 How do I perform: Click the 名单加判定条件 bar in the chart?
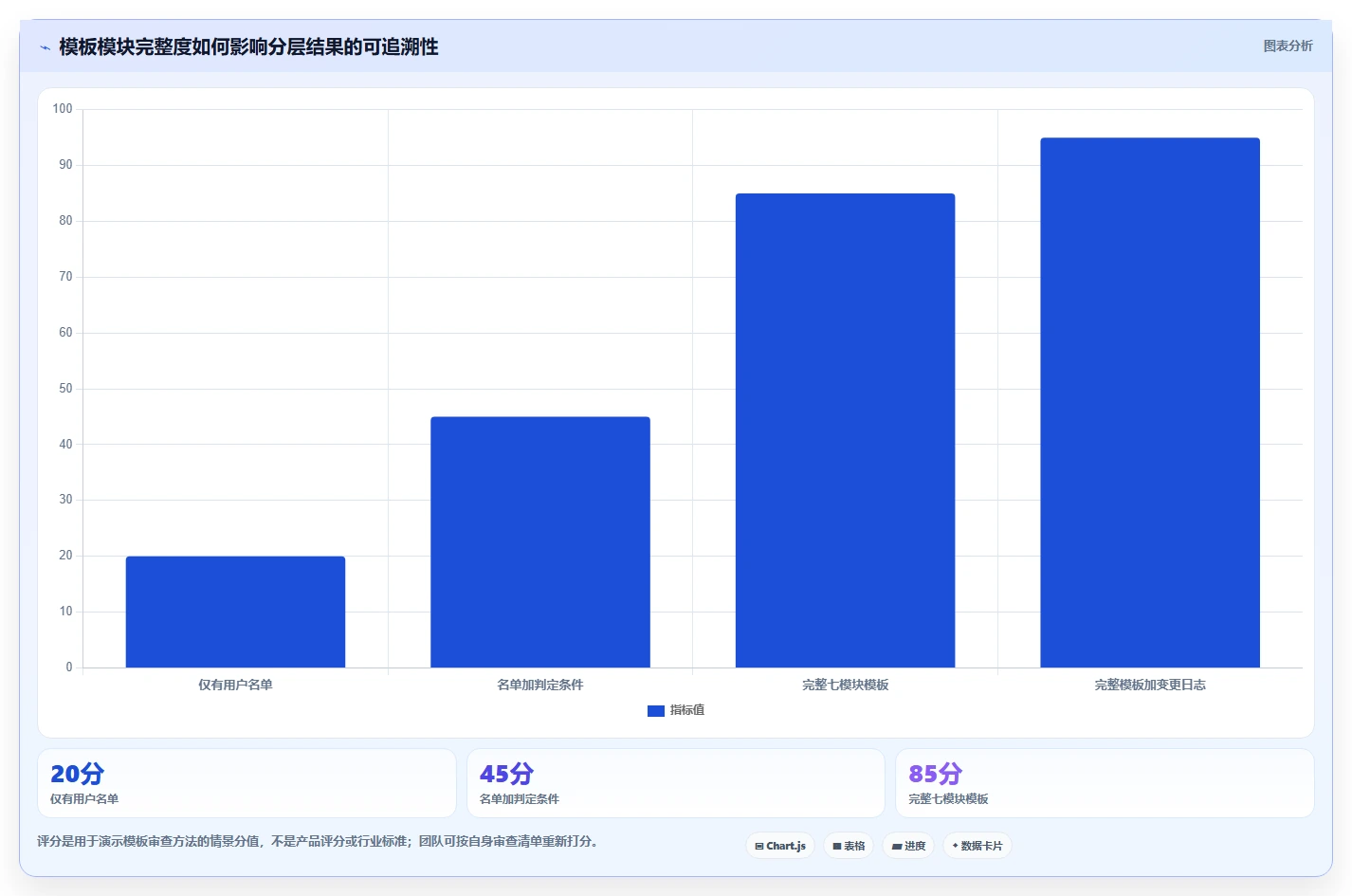[540, 542]
